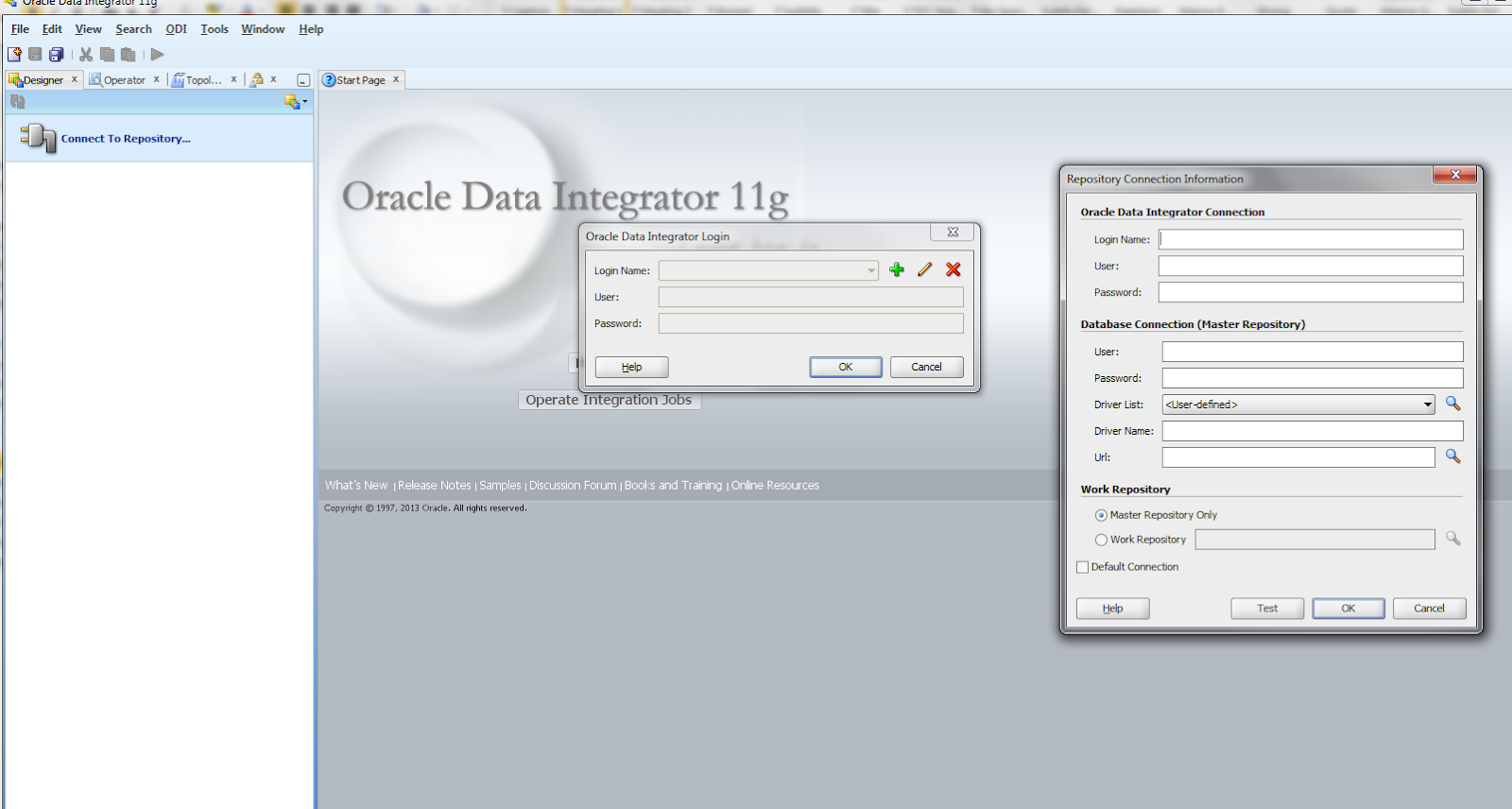Click the Run play arrow icon
Screen dimensions: 1512x809
[158, 55]
